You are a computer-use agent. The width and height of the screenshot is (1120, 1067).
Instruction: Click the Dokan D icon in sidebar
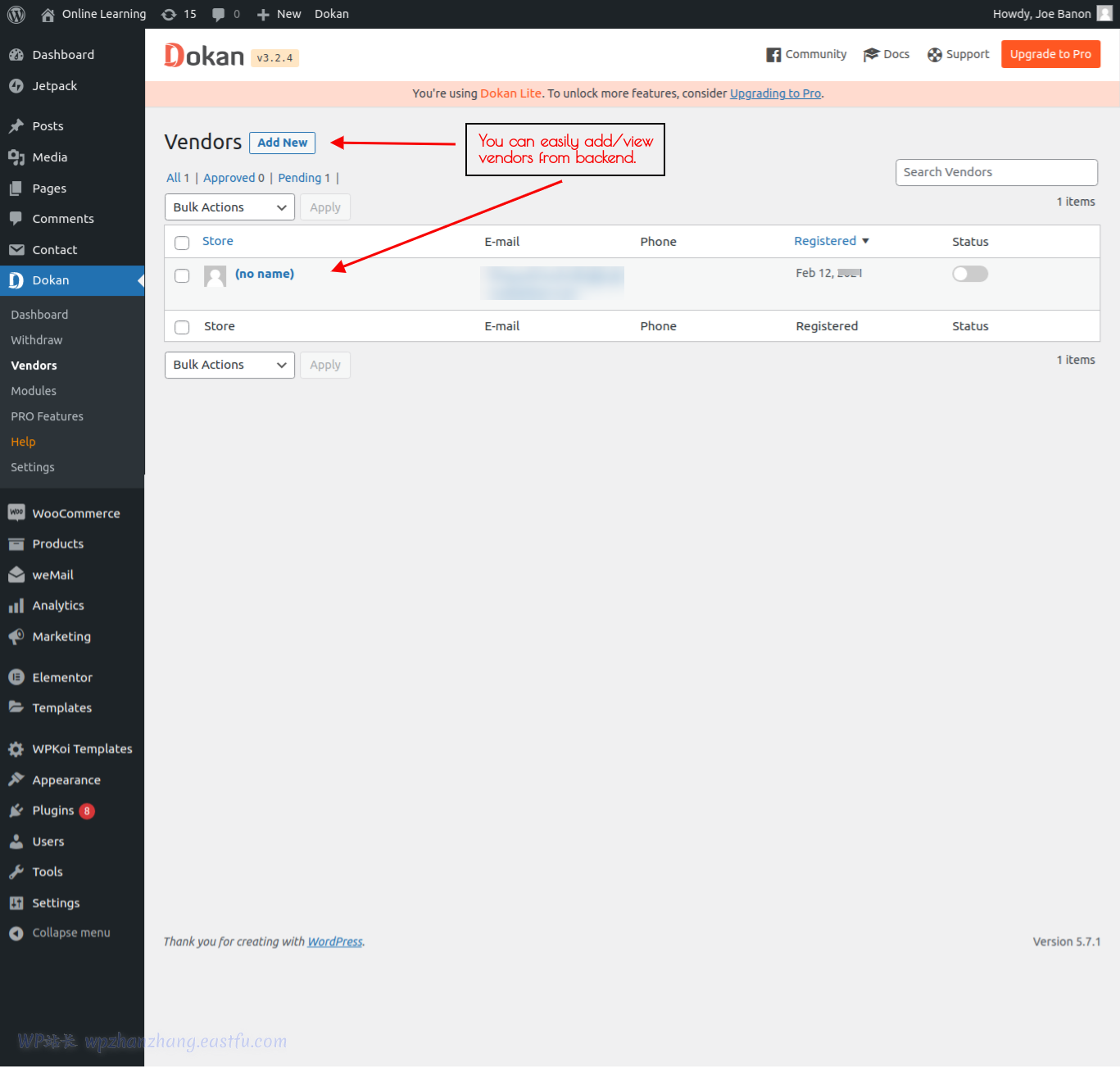(x=16, y=280)
